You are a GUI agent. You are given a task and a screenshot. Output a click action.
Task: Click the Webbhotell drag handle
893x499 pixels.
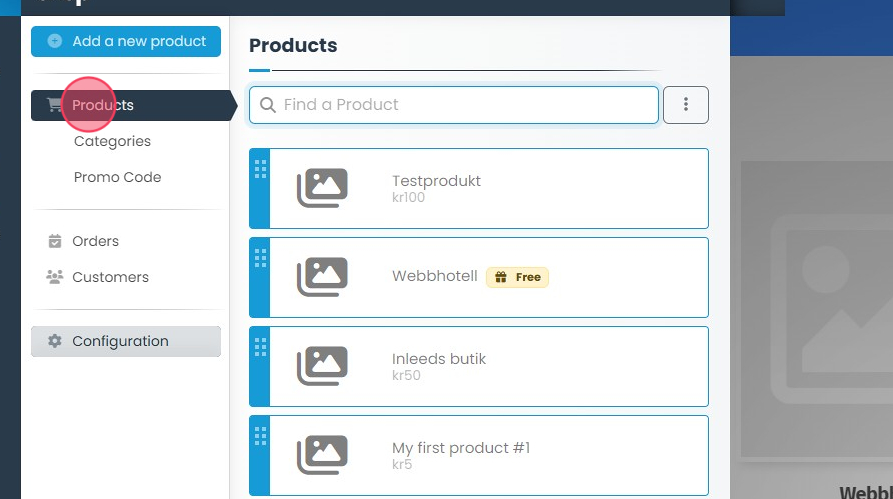tap(260, 258)
